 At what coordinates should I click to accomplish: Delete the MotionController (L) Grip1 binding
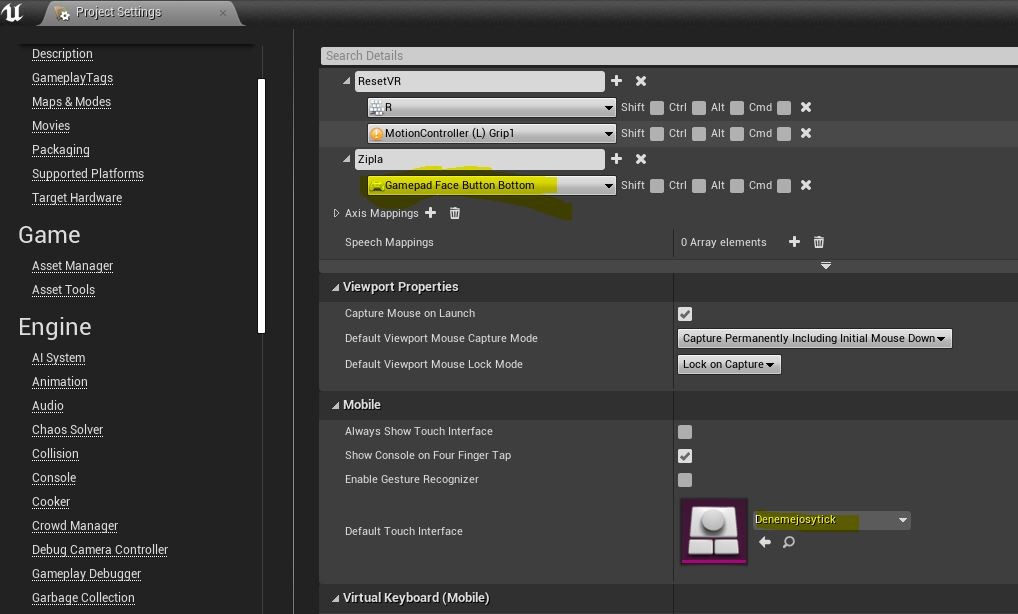click(x=806, y=133)
